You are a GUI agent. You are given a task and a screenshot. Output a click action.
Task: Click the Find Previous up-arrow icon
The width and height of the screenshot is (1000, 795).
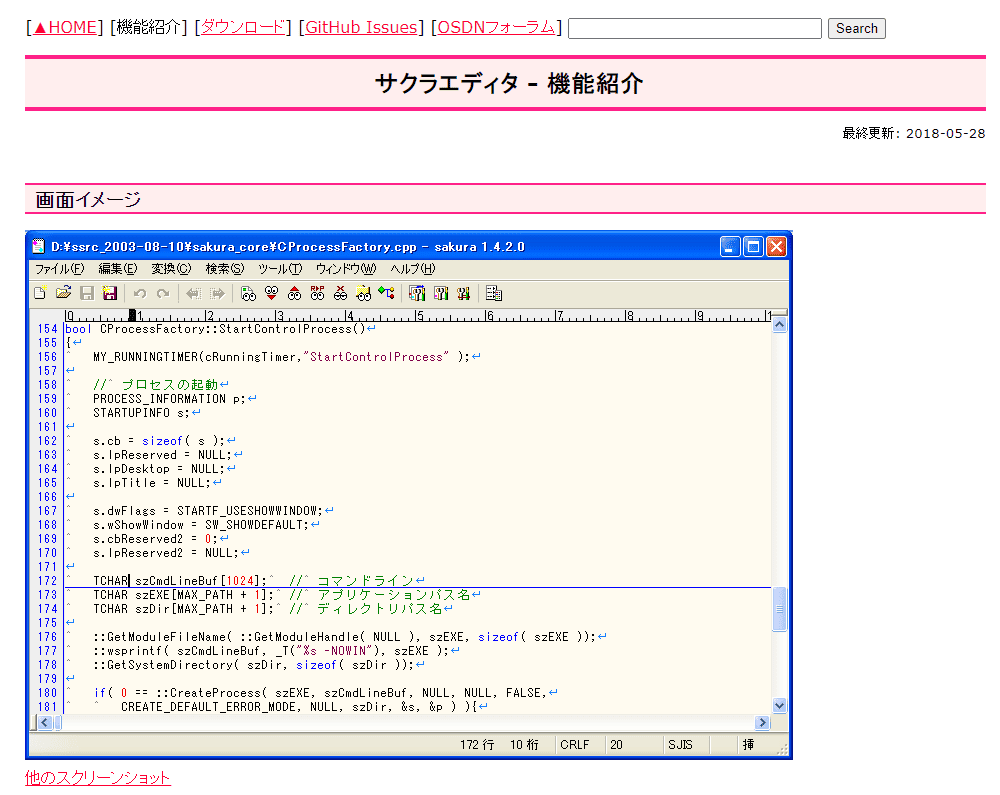click(294, 293)
